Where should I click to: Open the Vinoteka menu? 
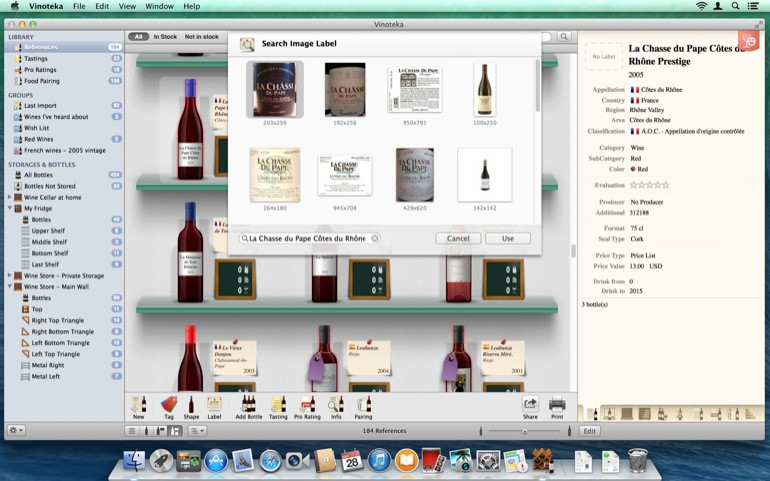tap(46, 6)
